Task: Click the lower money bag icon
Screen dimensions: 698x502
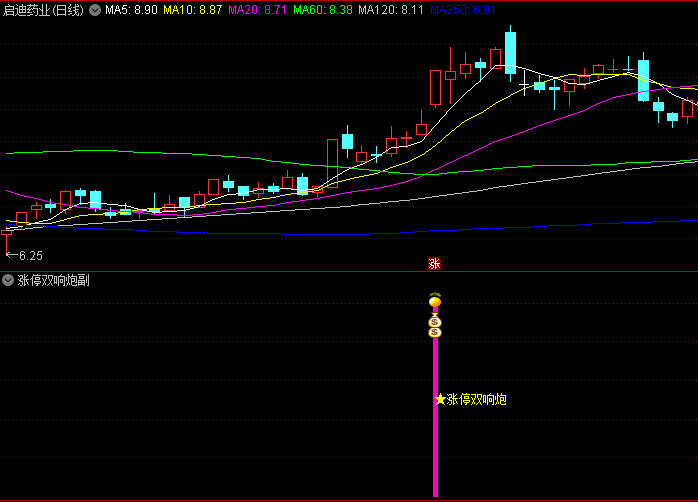Action: 435,331
